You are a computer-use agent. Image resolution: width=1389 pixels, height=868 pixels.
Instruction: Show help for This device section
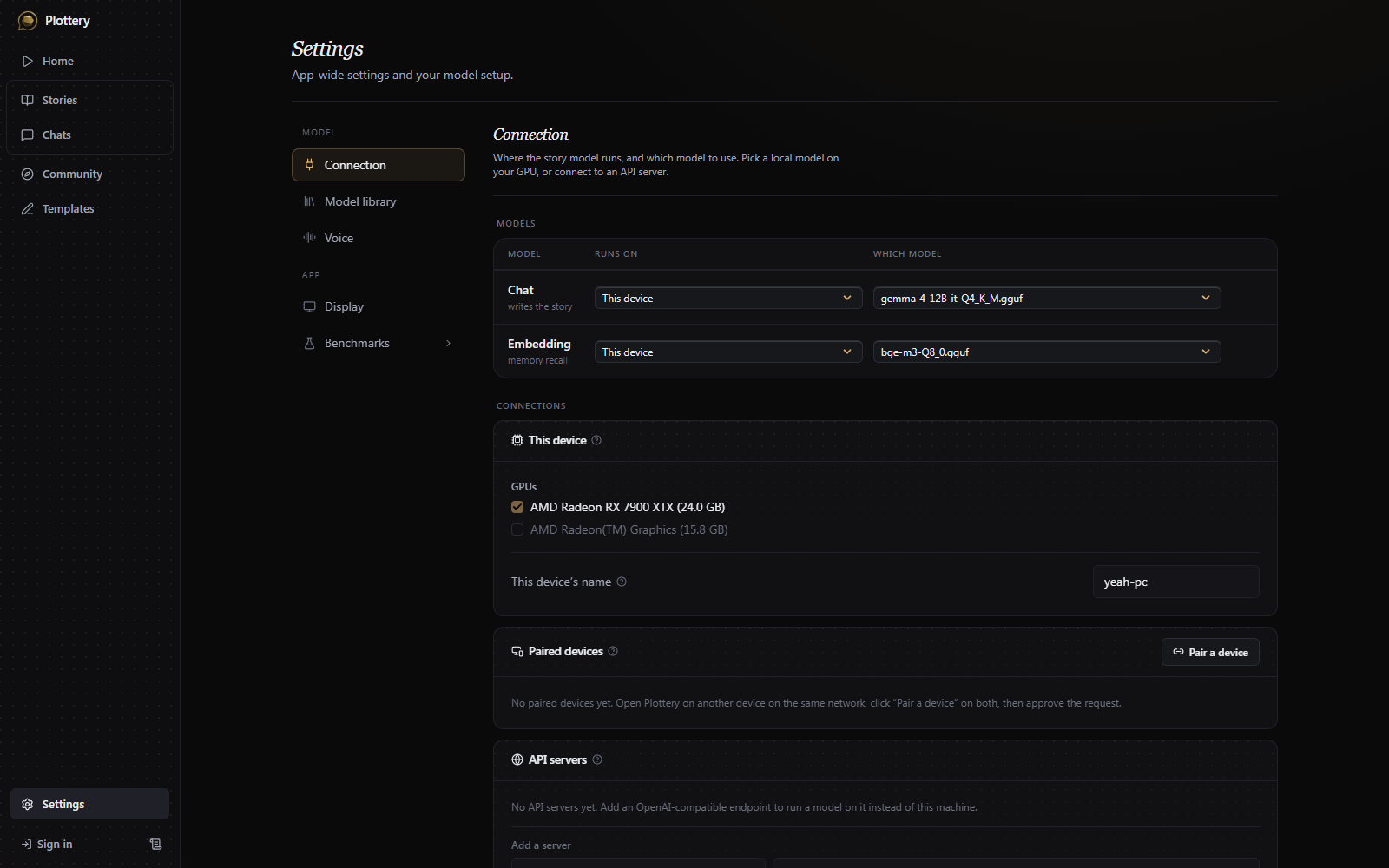click(596, 441)
